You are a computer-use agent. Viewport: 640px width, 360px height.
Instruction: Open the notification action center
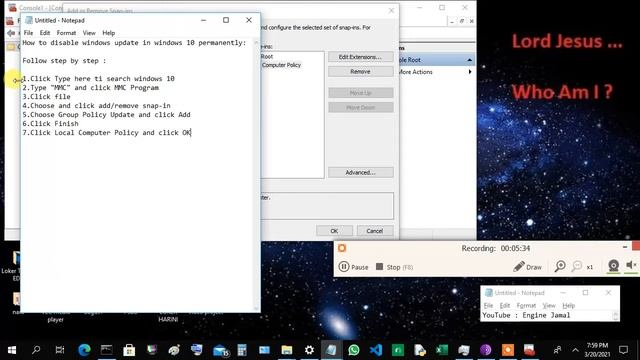(623, 350)
